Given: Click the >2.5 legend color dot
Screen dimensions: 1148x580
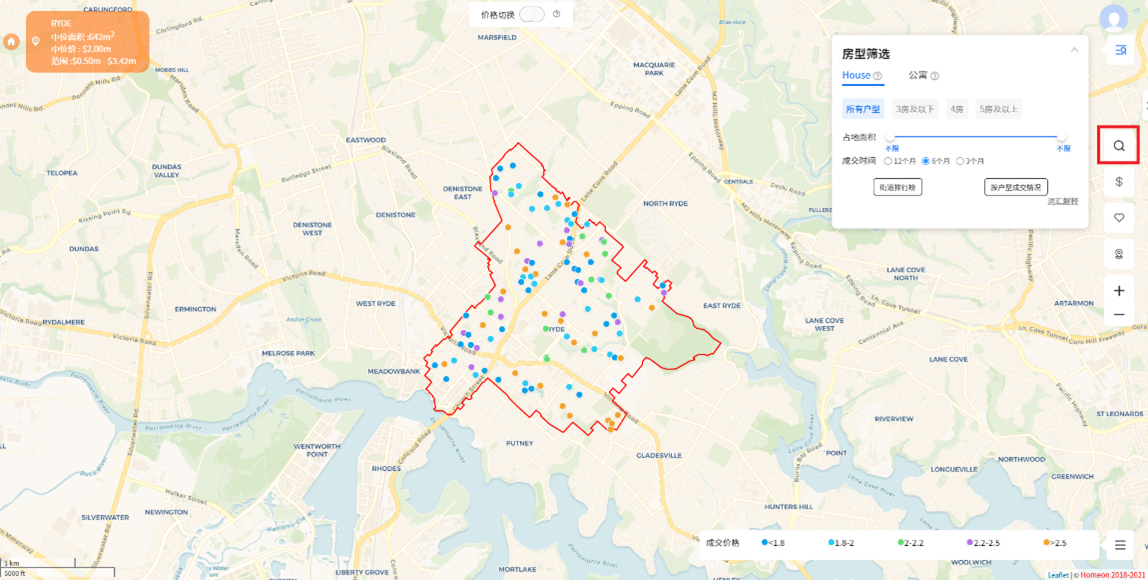Looking at the screenshot, I should 1046,543.
